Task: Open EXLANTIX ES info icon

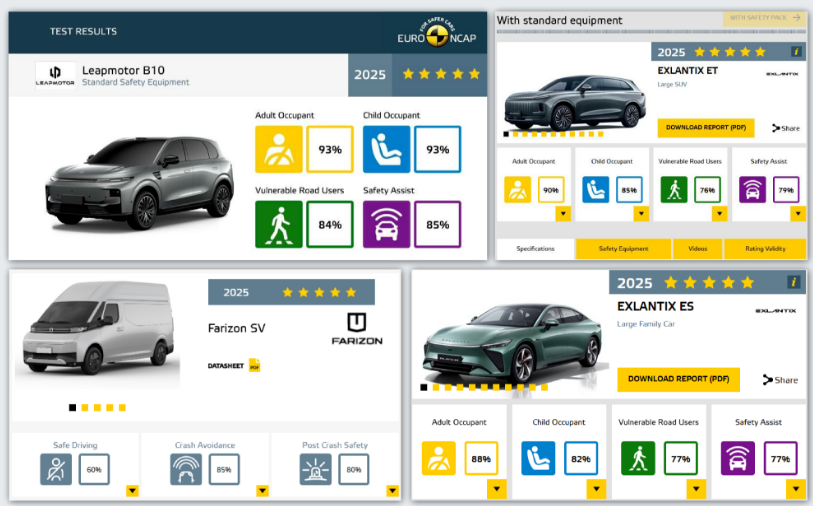Action: (793, 282)
